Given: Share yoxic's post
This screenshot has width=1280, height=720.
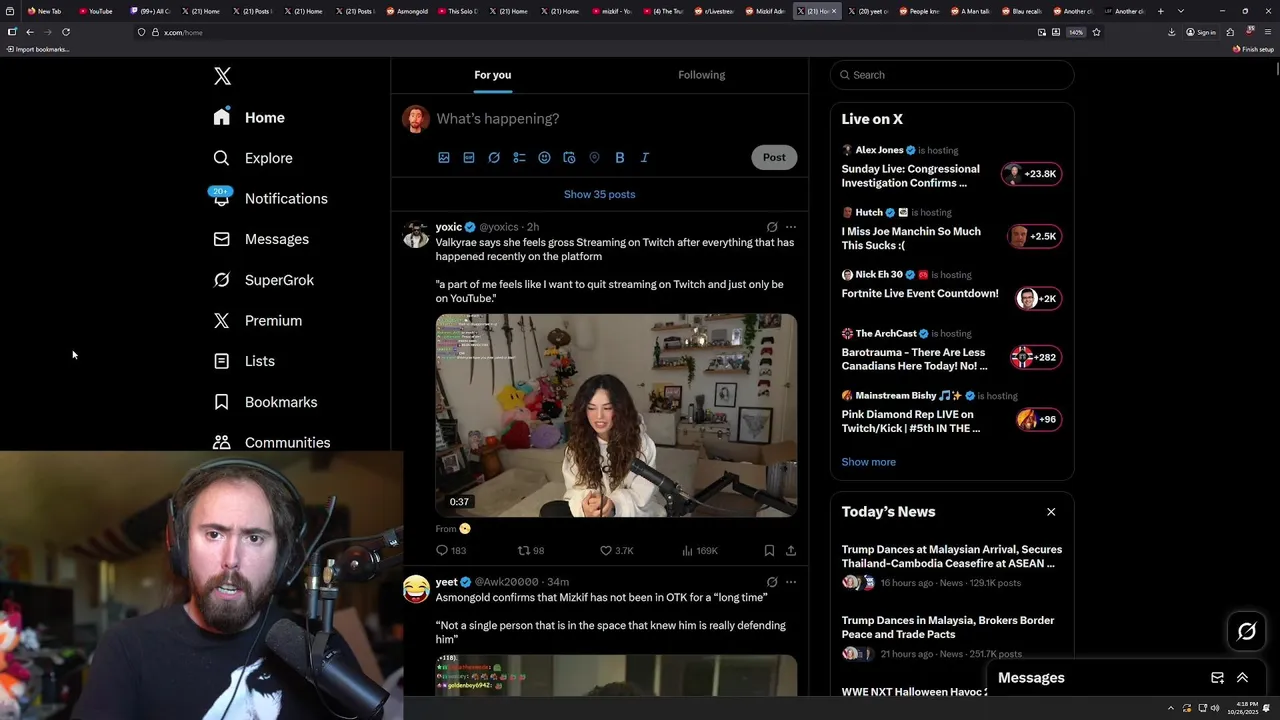Looking at the screenshot, I should (791, 551).
